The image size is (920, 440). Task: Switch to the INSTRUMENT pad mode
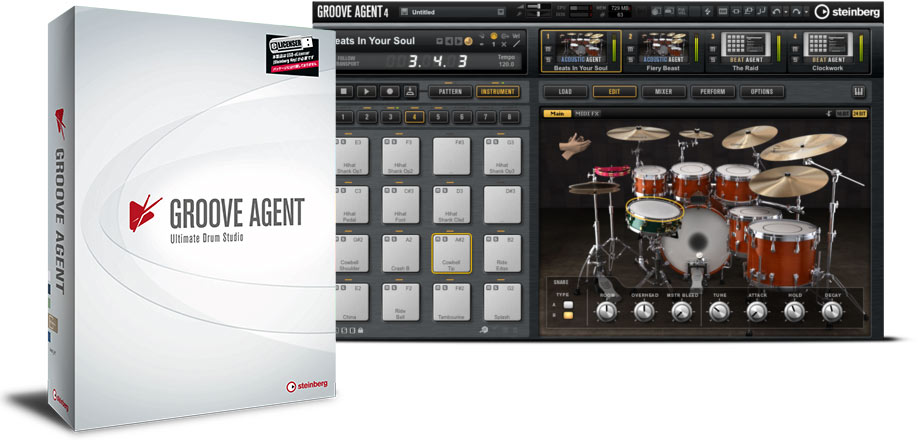(498, 92)
